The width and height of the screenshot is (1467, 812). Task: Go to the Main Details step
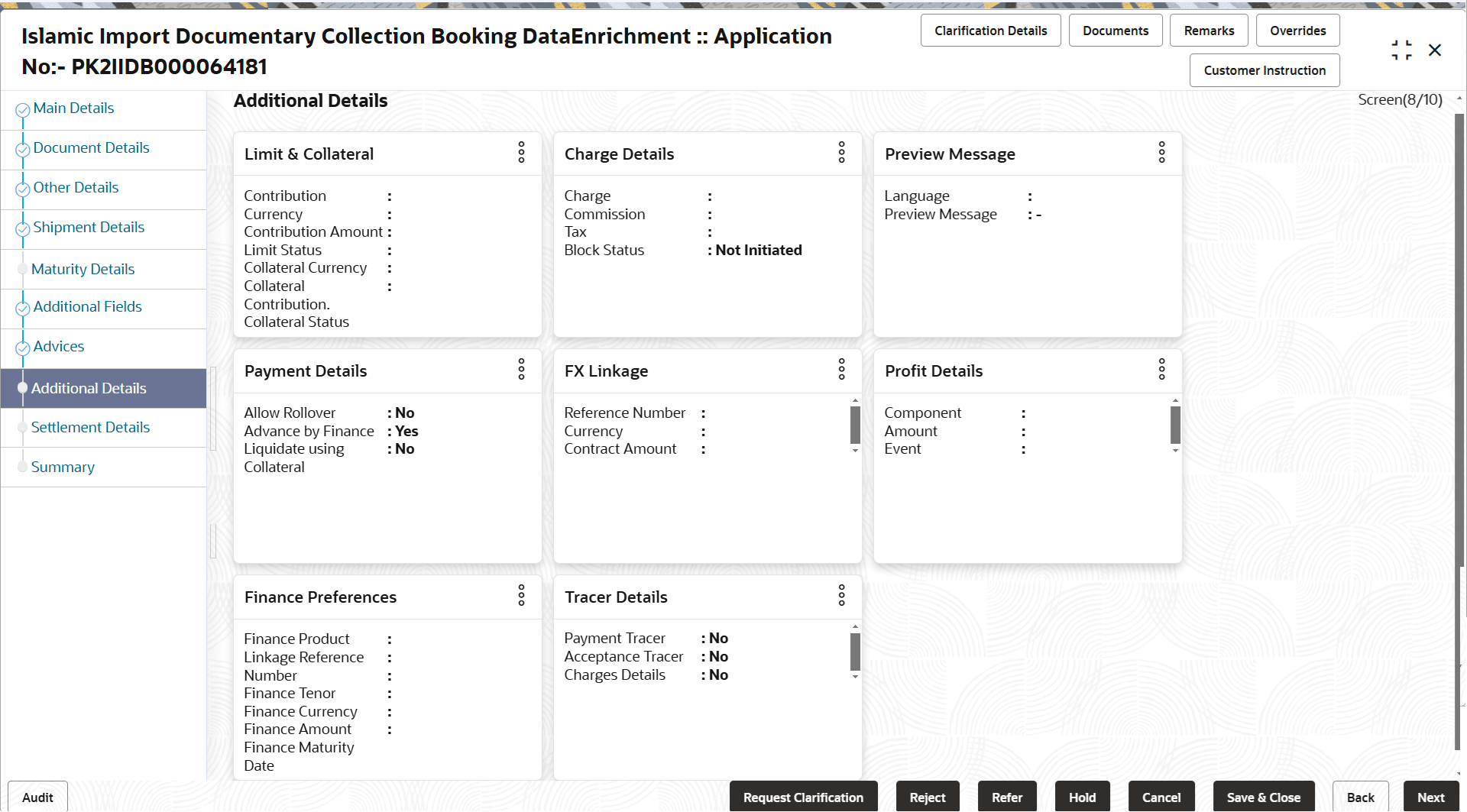tap(73, 108)
